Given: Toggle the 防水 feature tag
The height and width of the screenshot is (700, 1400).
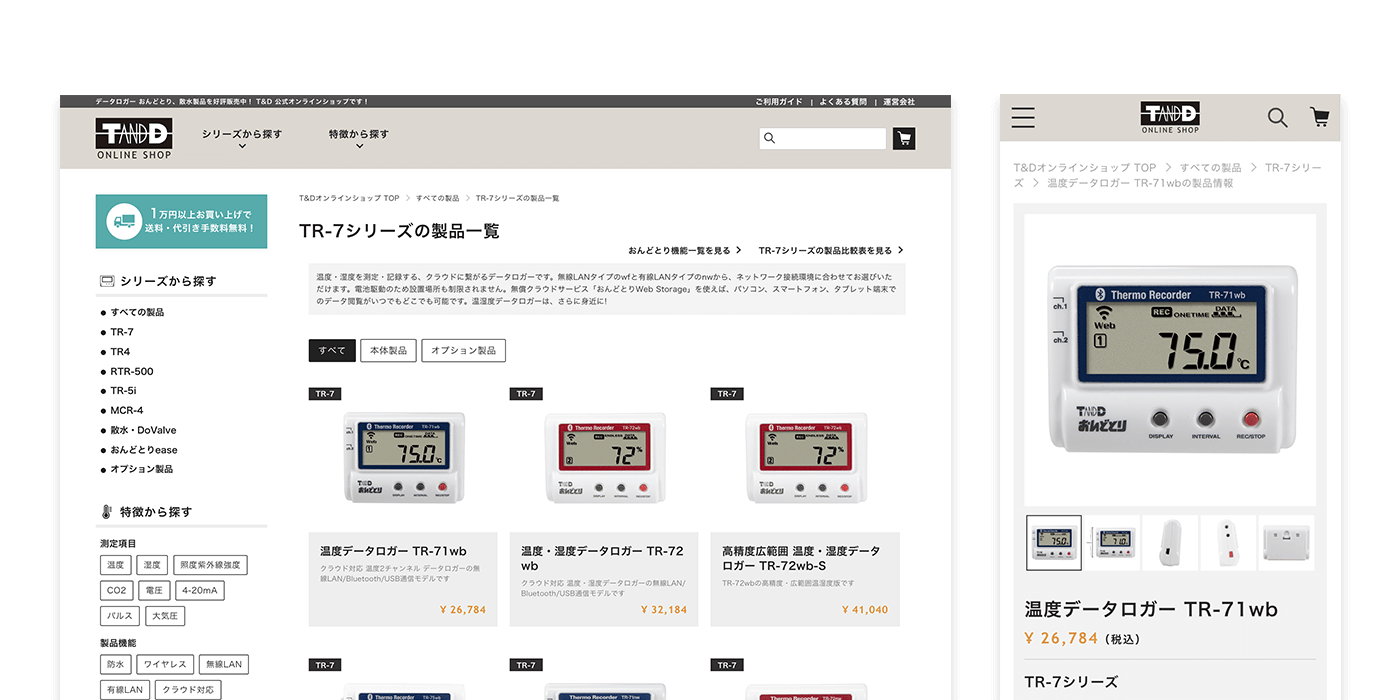Looking at the screenshot, I should [116, 664].
